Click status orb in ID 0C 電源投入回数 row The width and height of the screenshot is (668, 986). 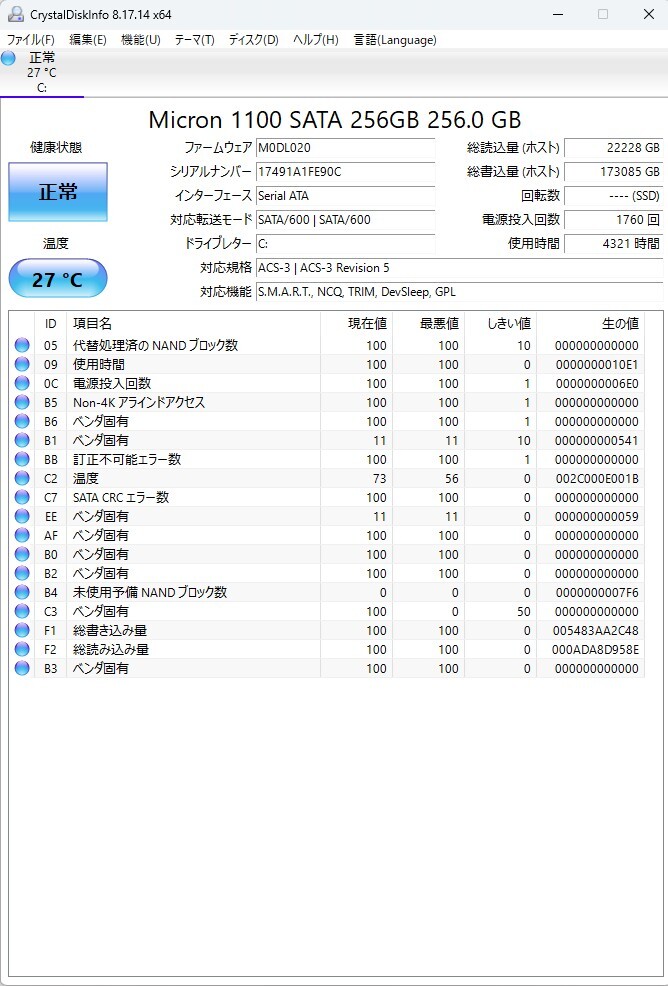click(x=22, y=383)
